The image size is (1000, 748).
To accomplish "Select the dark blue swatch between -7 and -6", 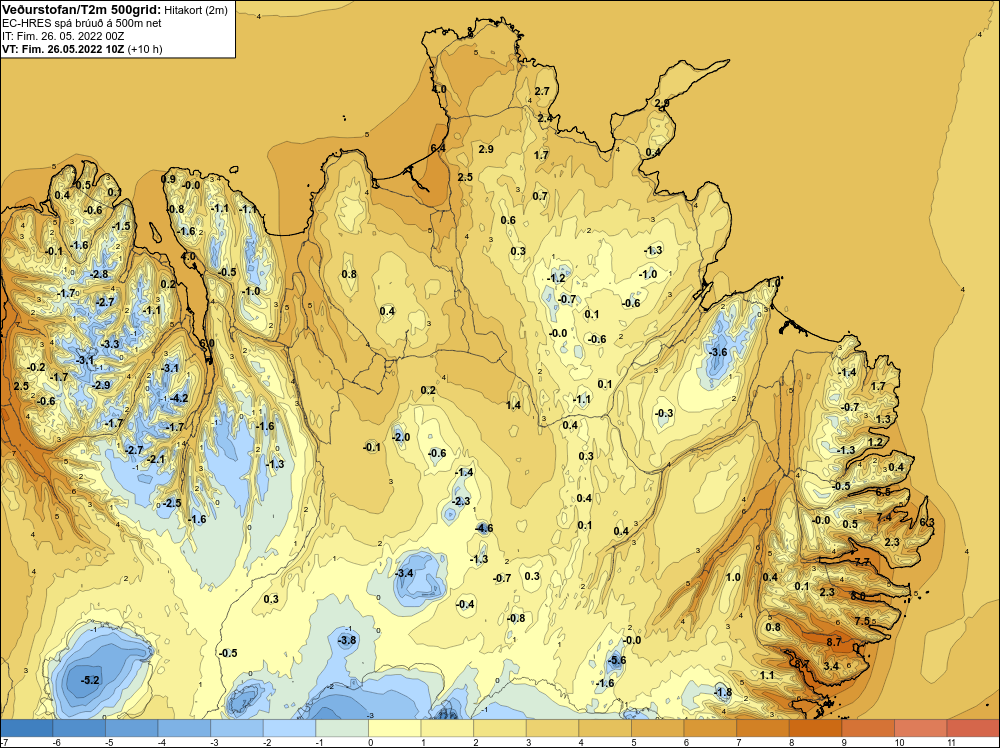I will tap(27, 728).
